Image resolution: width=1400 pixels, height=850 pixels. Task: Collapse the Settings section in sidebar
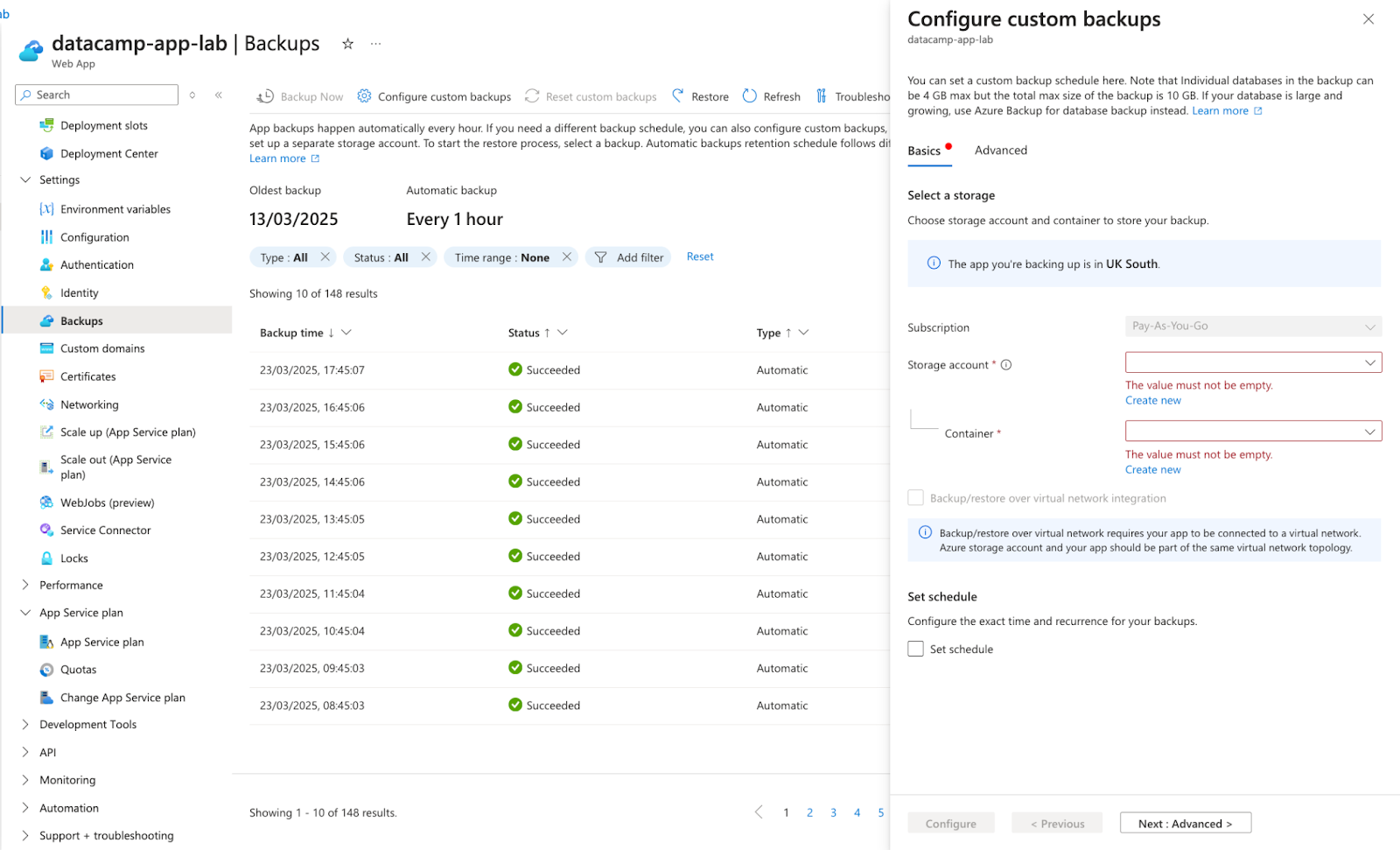coord(24,180)
